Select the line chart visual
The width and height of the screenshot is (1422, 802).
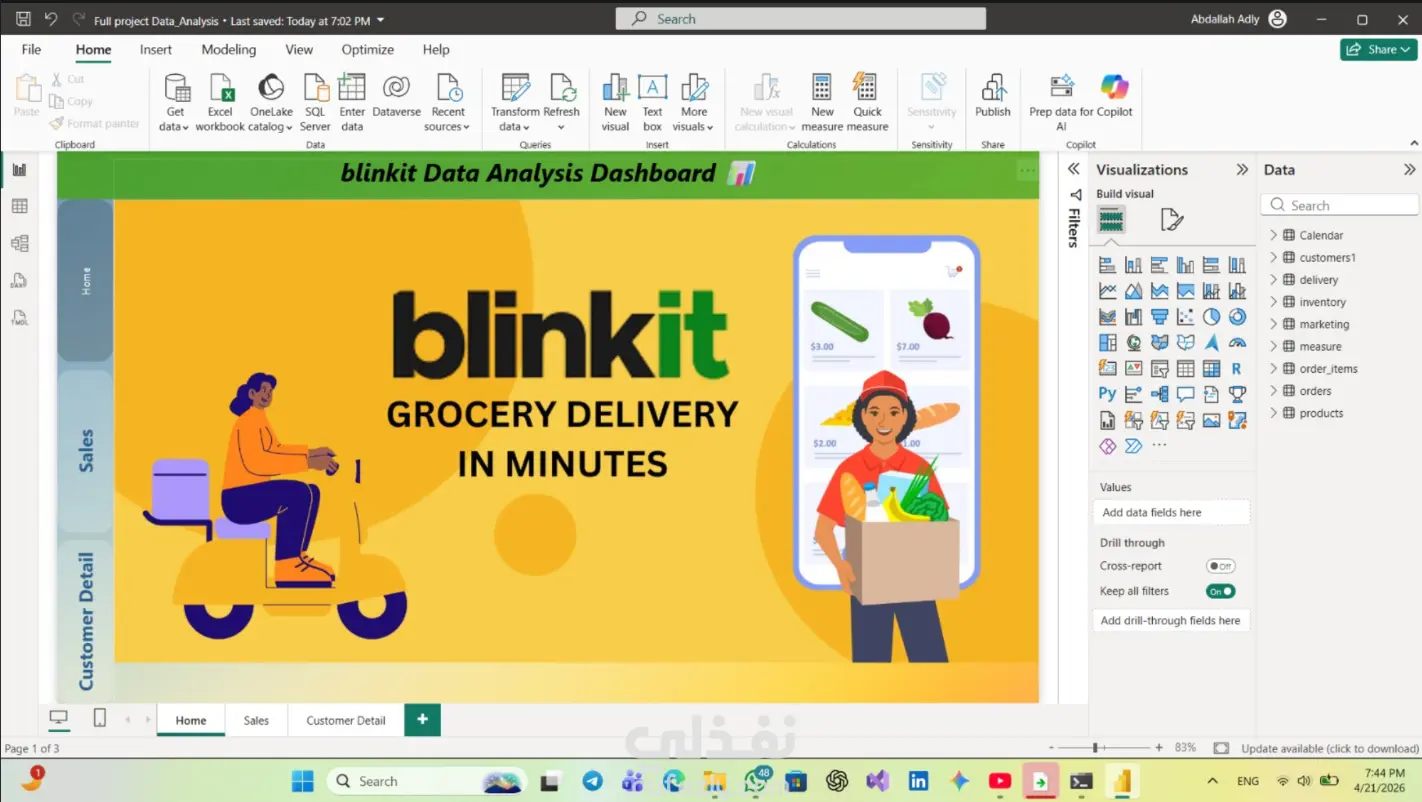[1107, 291]
